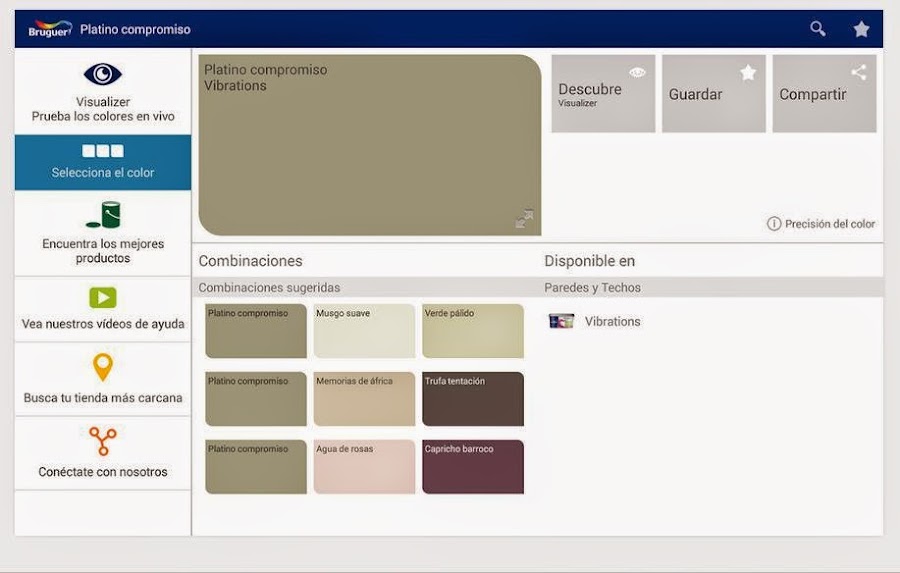Click the Descubre Visualizer button
Image resolution: width=900 pixels, height=573 pixels.
(603, 94)
